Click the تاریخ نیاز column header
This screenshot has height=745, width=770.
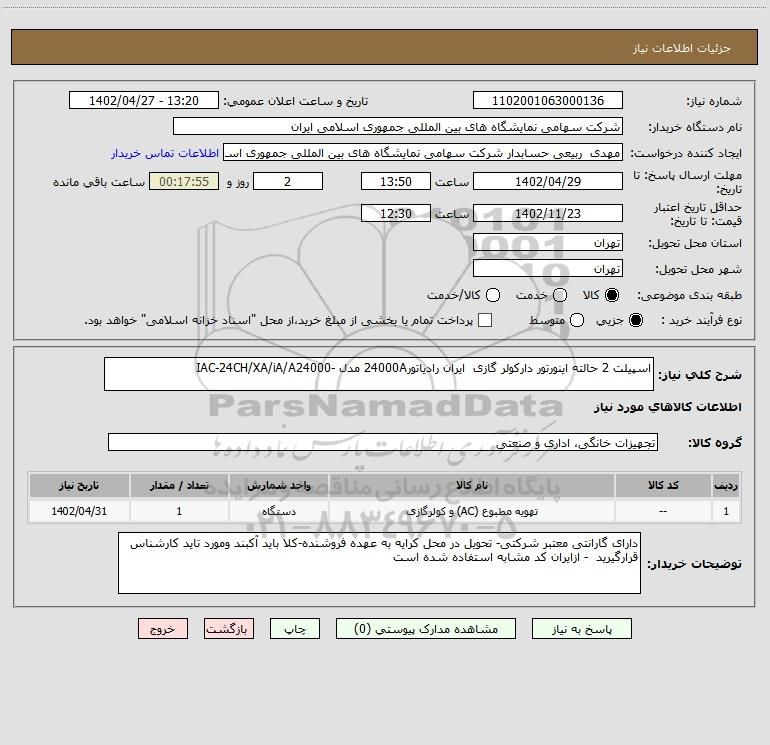pyautogui.click(x=79, y=485)
